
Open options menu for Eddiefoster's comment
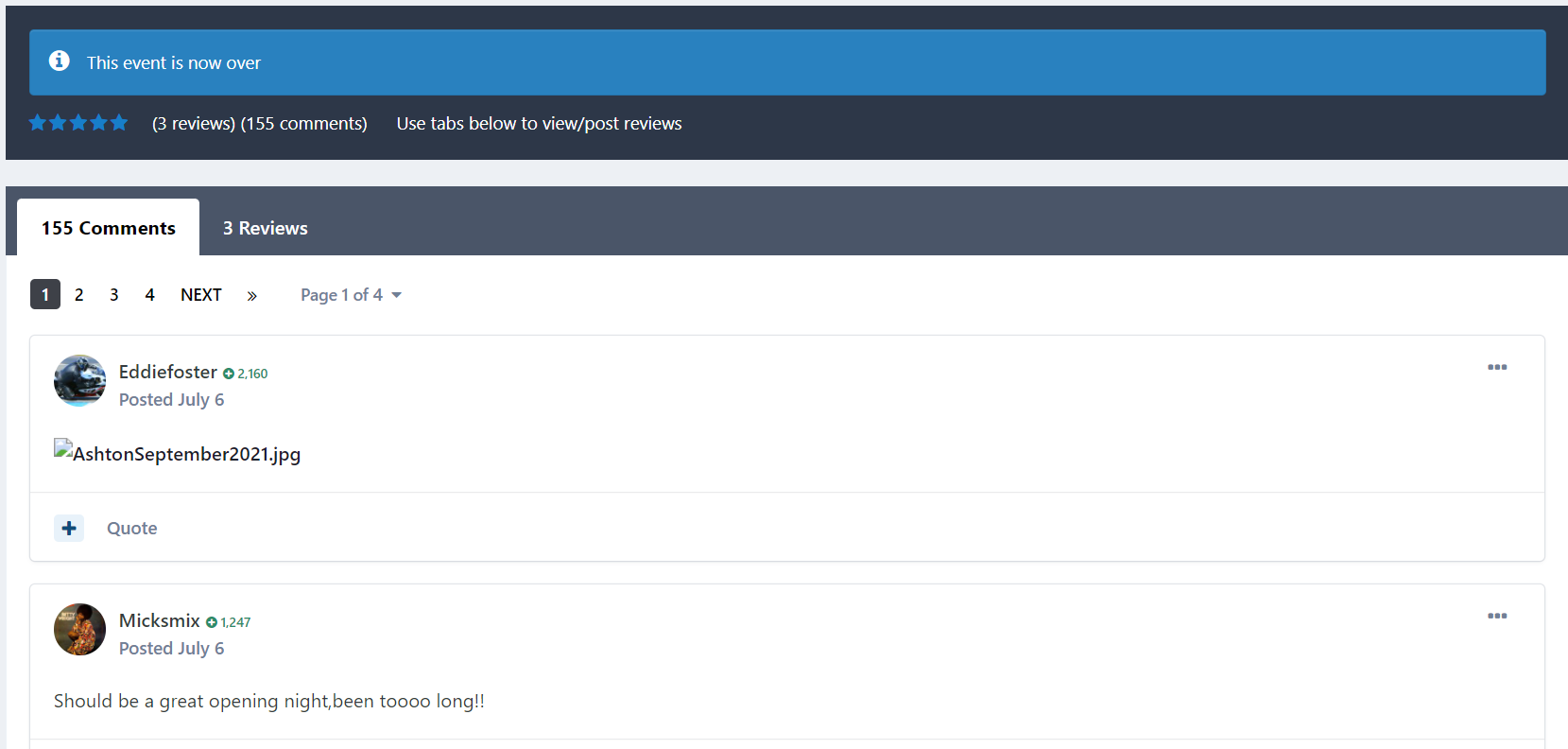pyautogui.click(x=1497, y=367)
